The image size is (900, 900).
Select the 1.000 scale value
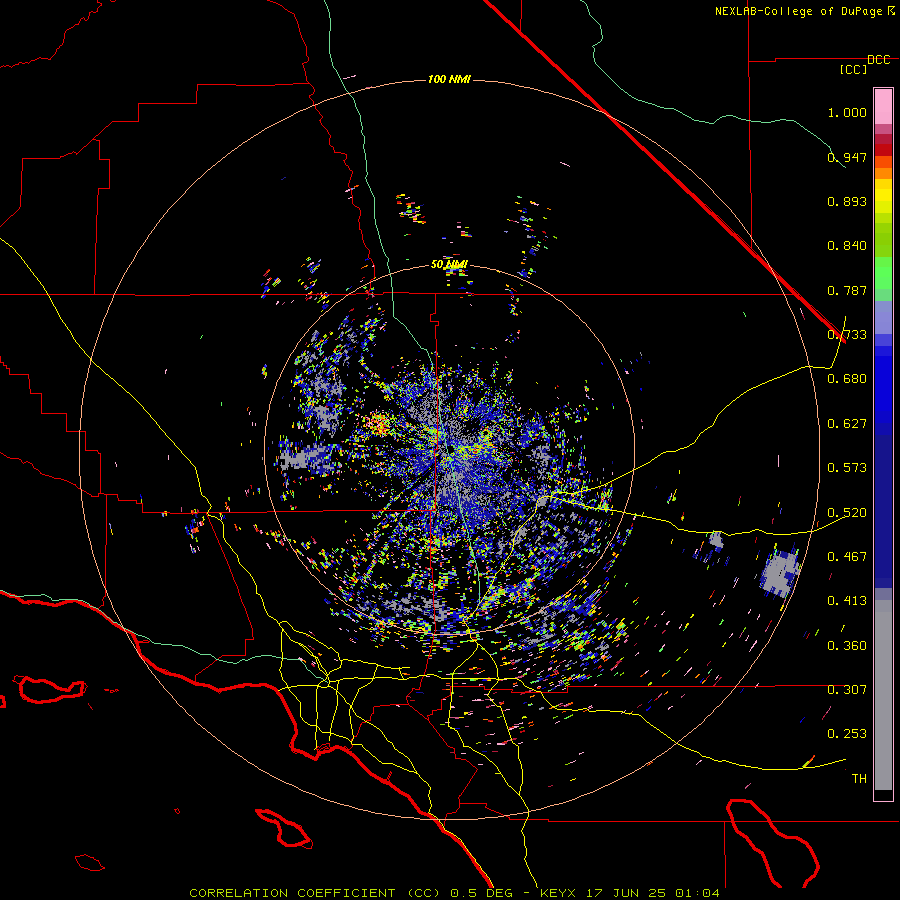point(847,112)
